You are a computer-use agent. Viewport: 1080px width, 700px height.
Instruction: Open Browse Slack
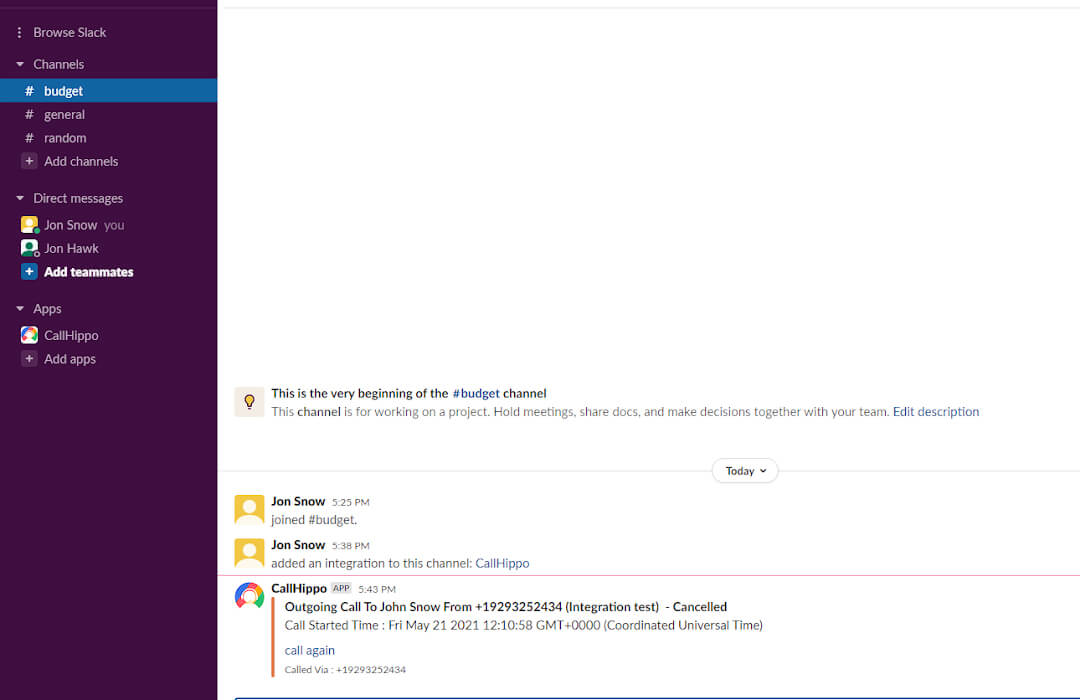pyautogui.click(x=70, y=32)
